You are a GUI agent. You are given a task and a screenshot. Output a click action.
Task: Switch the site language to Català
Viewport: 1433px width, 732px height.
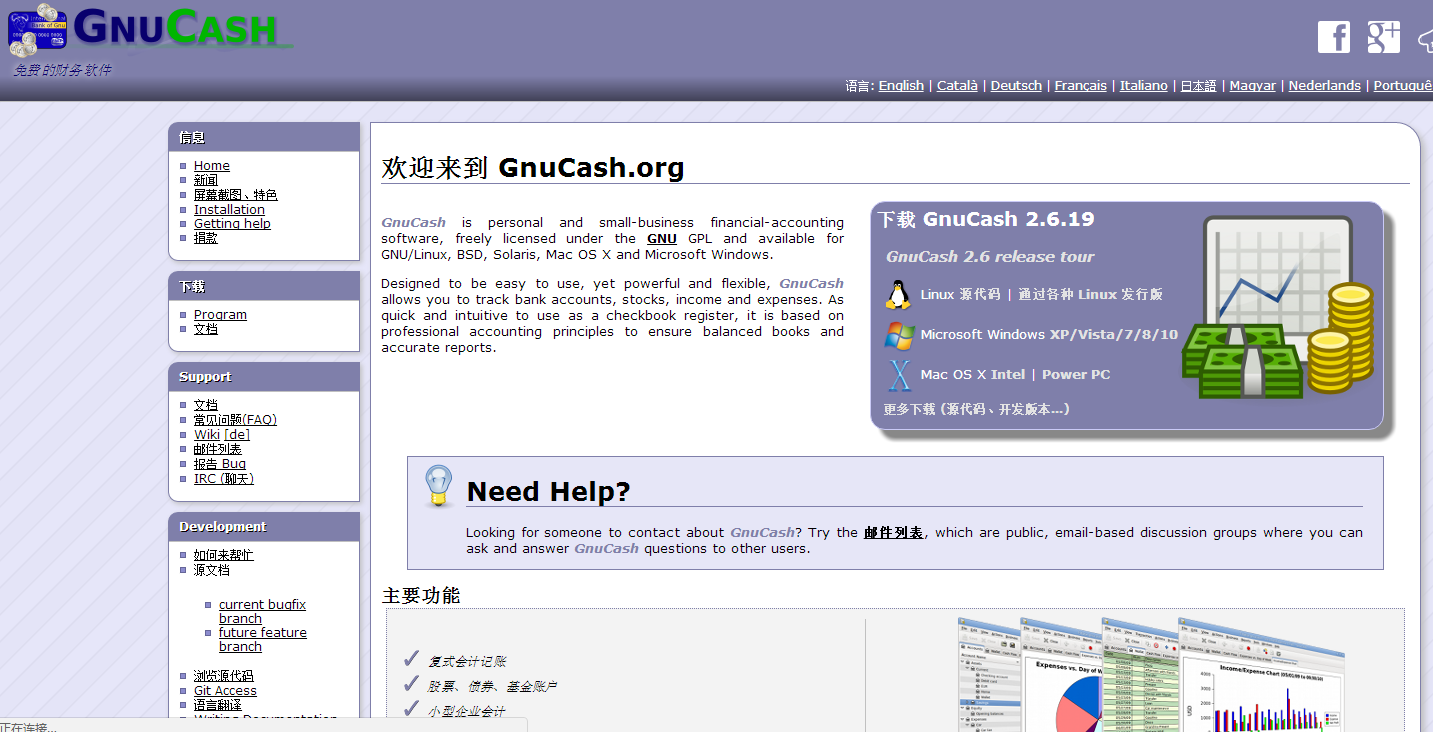tap(957, 86)
